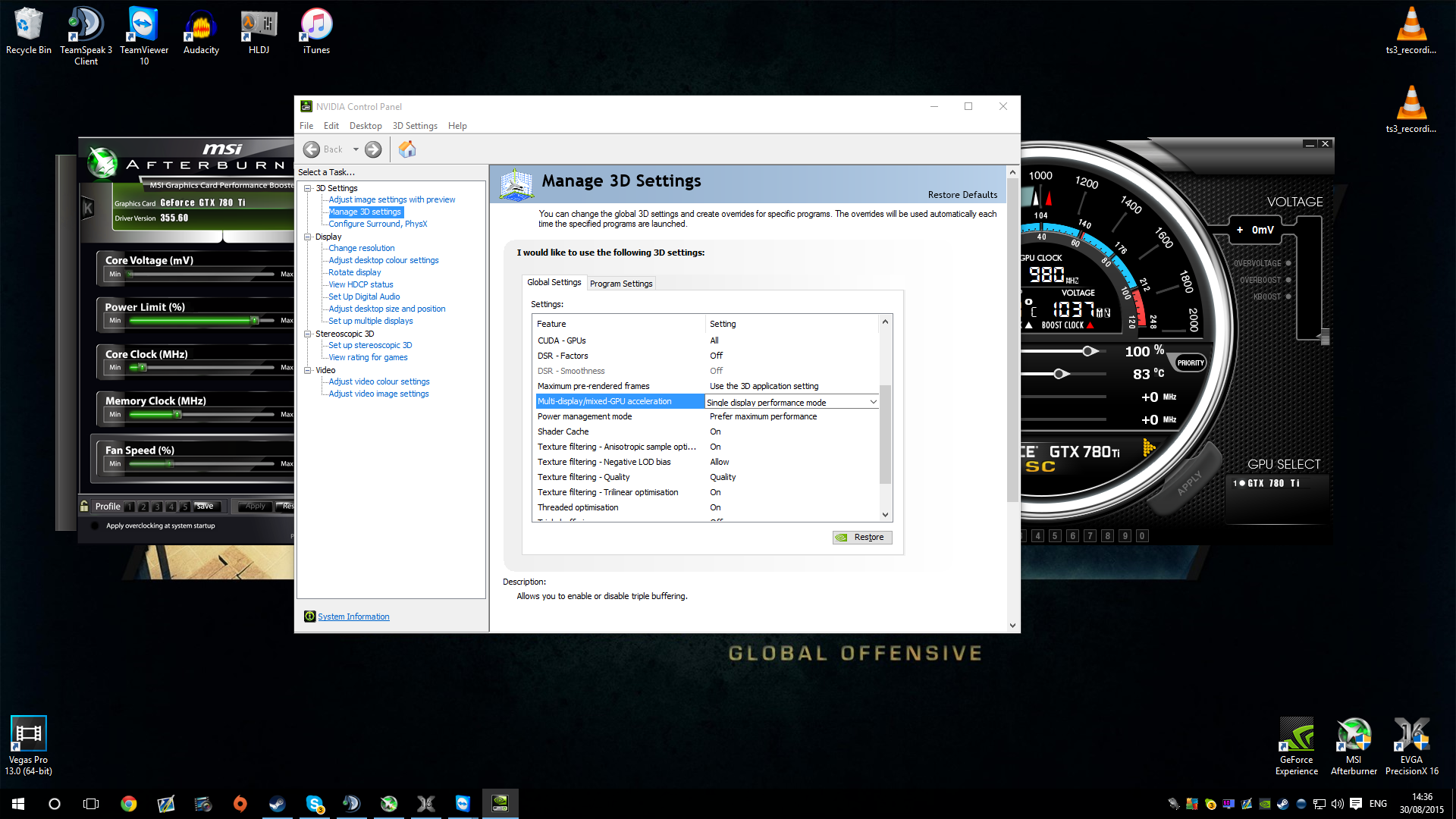This screenshot has height=819, width=1456.
Task: Open iTunes desktop shortcut
Action: tap(316, 31)
